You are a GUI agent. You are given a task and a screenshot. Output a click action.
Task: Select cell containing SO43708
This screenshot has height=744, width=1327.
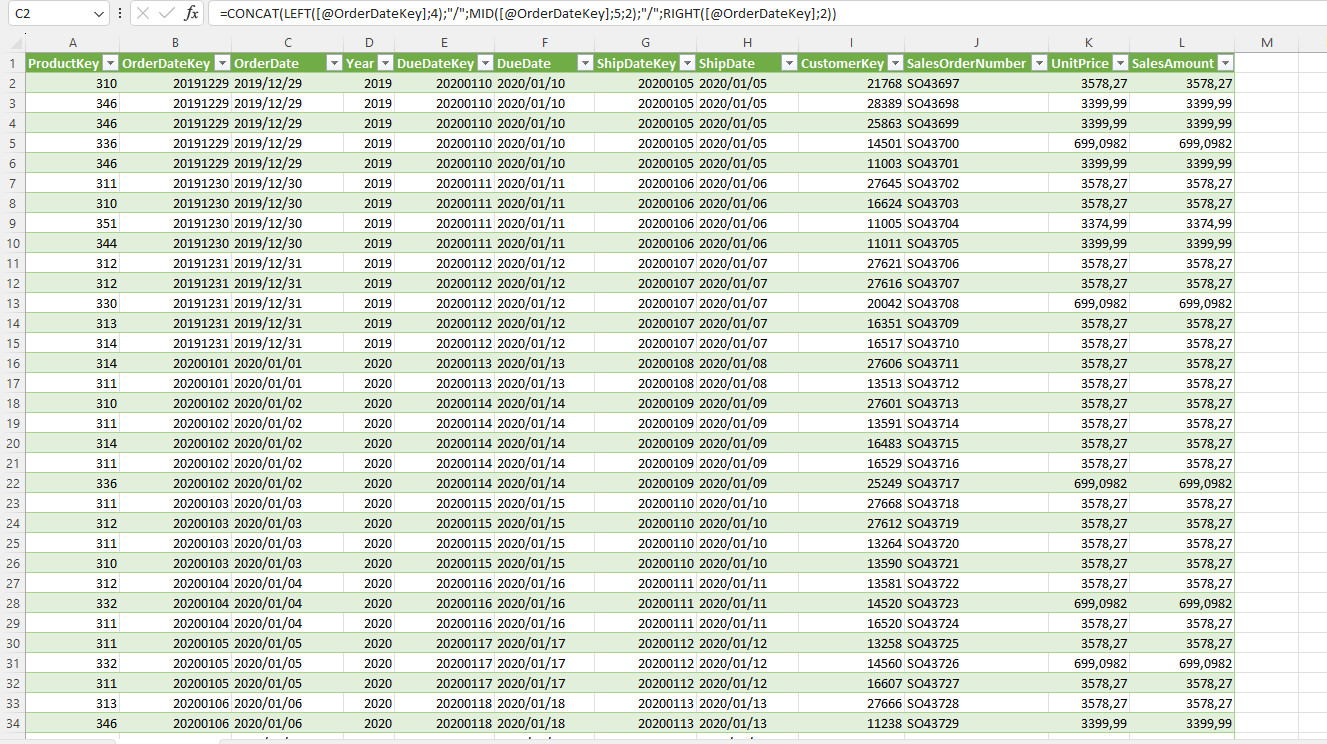[975, 303]
